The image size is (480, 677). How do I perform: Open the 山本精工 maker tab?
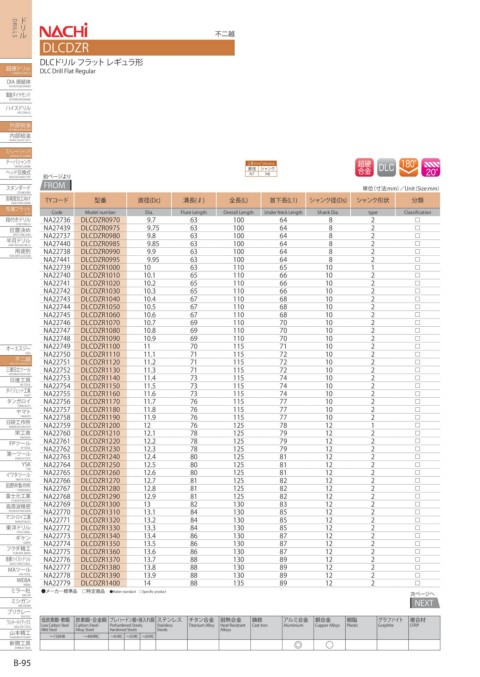click(x=16, y=634)
